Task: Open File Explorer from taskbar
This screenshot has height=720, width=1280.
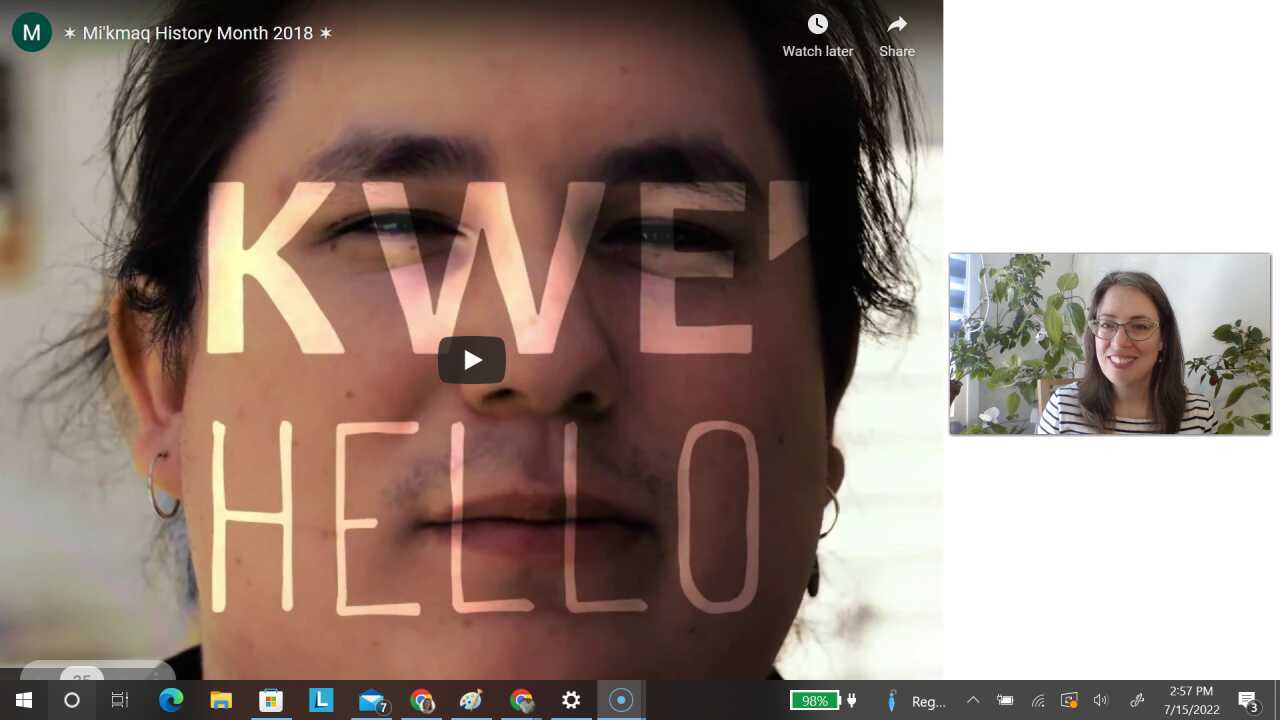Action: click(x=221, y=700)
